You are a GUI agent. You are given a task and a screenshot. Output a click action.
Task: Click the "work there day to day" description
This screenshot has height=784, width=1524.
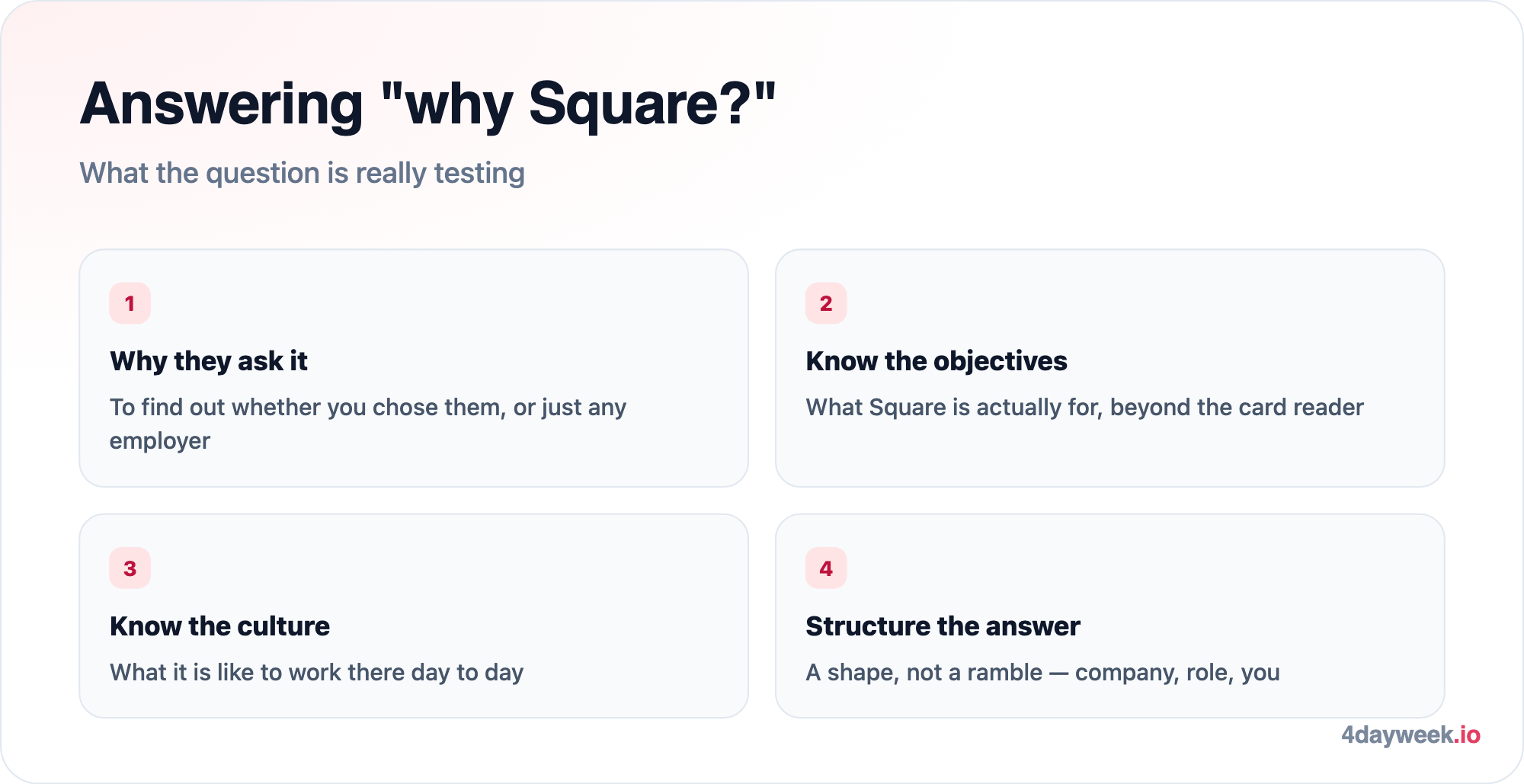317,673
